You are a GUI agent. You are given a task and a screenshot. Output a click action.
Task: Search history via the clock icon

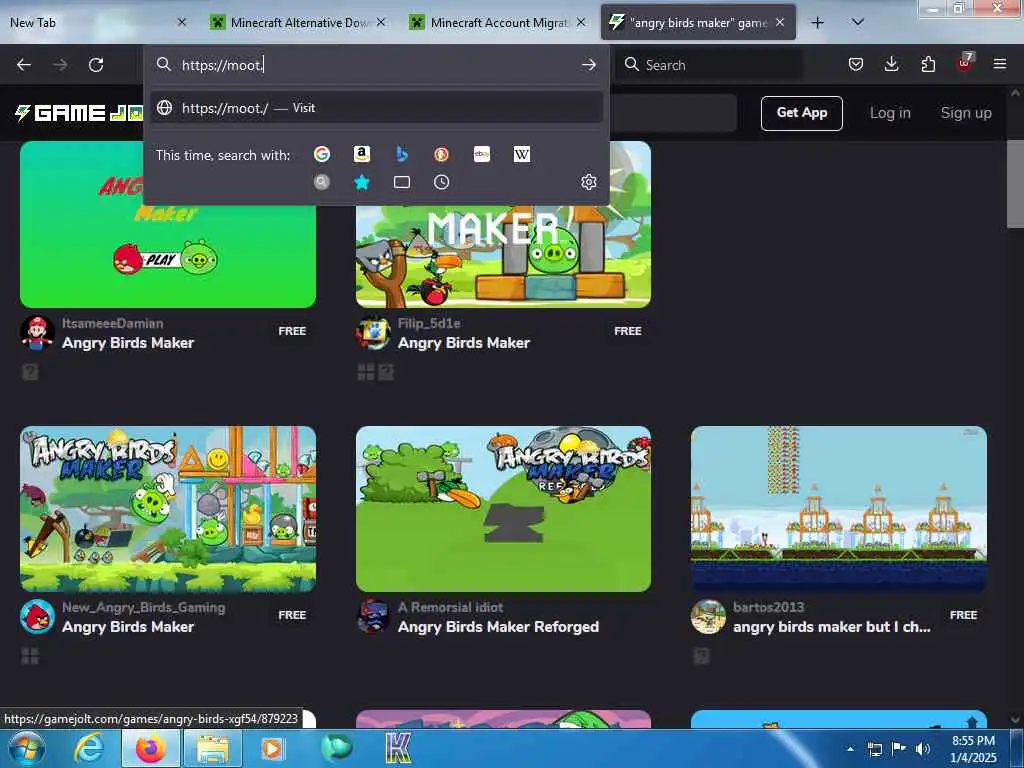[x=441, y=182]
